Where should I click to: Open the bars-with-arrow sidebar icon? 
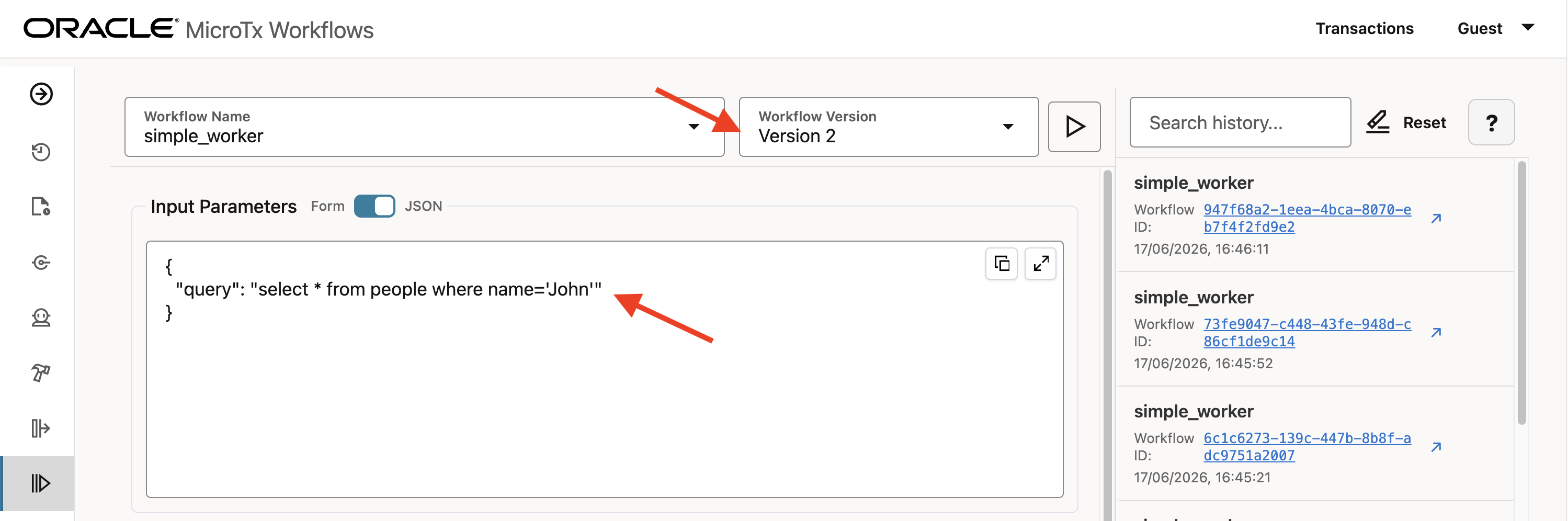[41, 428]
